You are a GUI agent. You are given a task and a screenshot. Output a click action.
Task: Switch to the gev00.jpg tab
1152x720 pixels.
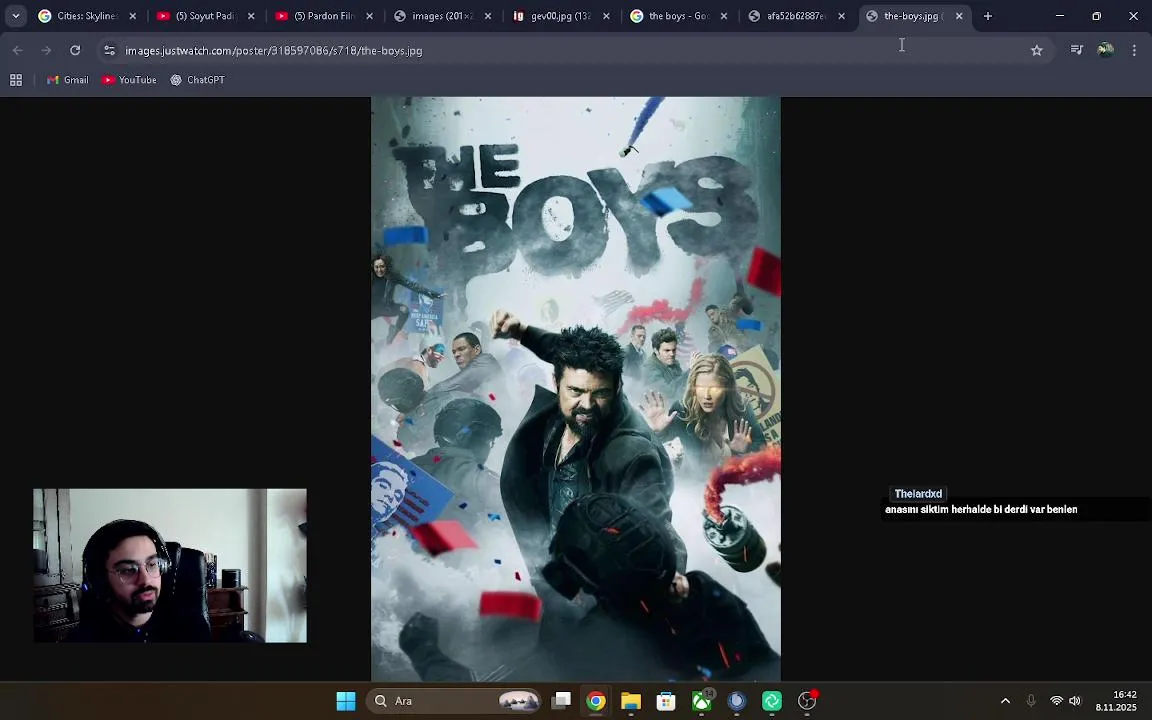pos(560,15)
